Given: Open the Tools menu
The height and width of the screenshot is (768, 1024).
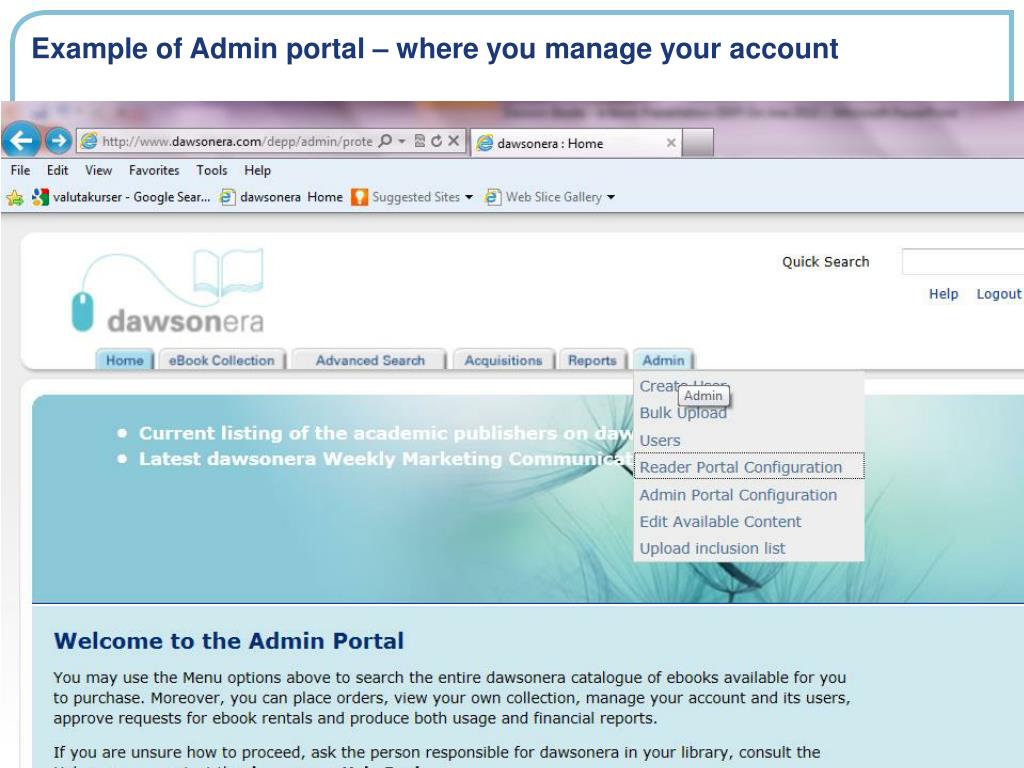Looking at the screenshot, I should point(212,170).
